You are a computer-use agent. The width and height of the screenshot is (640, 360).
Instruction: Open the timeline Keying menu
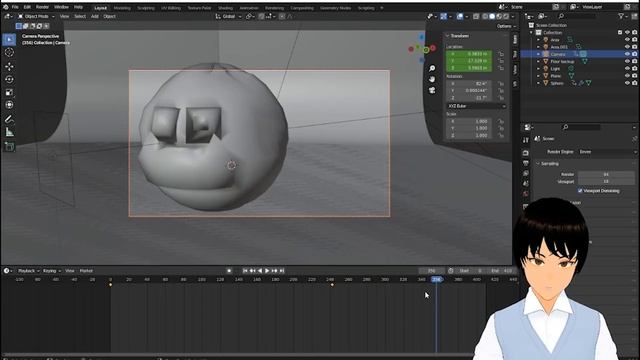[51, 271]
